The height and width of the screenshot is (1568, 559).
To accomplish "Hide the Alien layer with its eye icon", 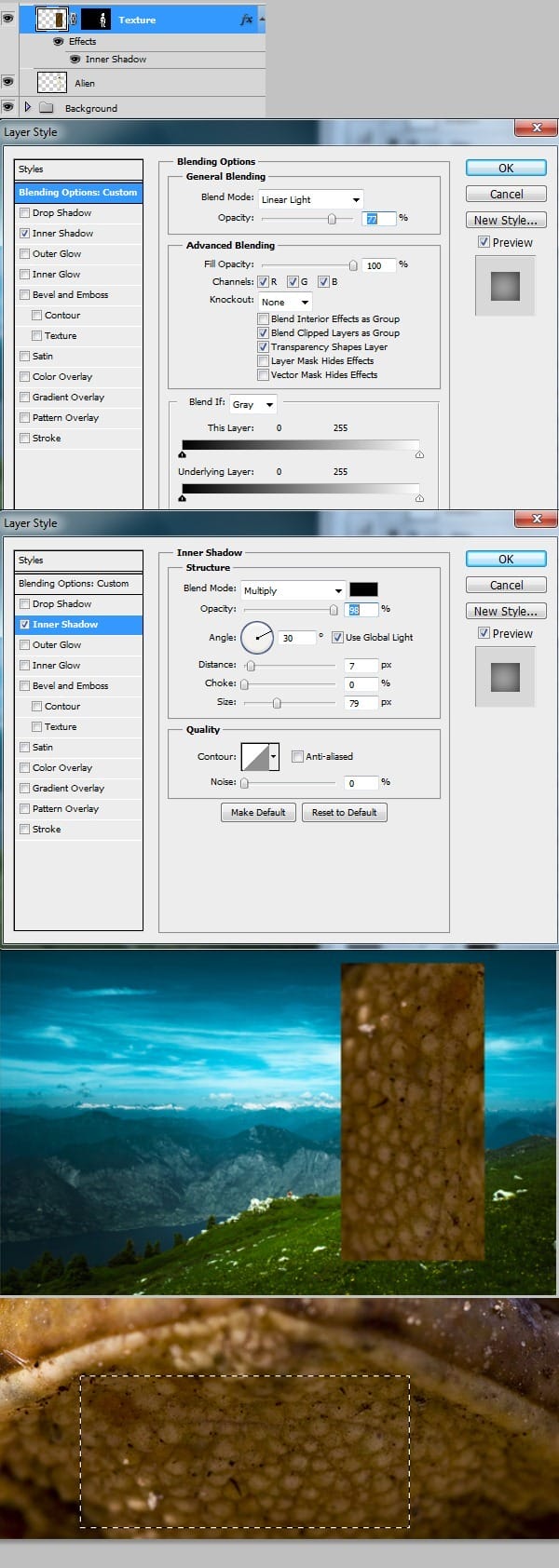I will click(8, 83).
